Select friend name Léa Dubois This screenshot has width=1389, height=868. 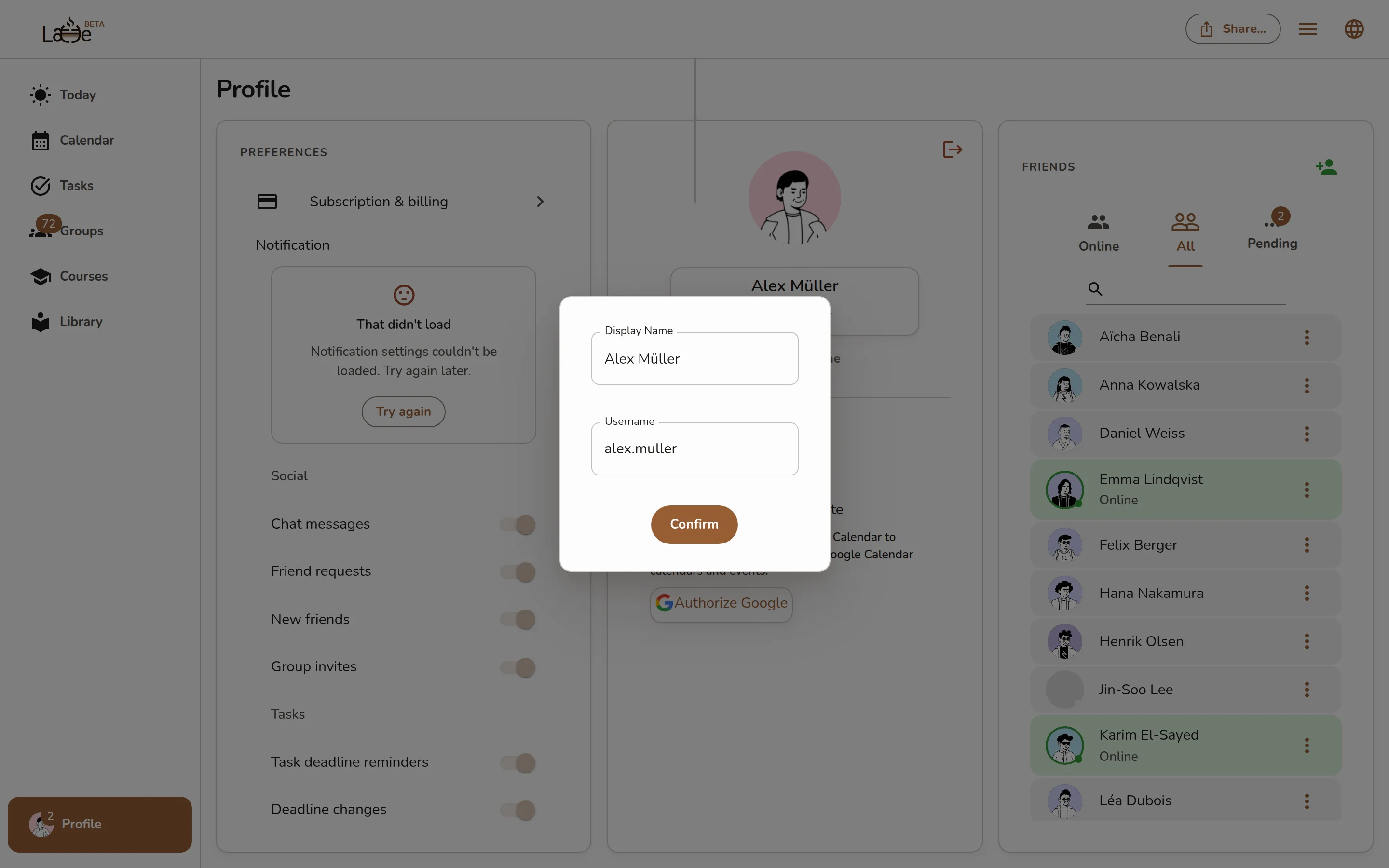point(1135,801)
